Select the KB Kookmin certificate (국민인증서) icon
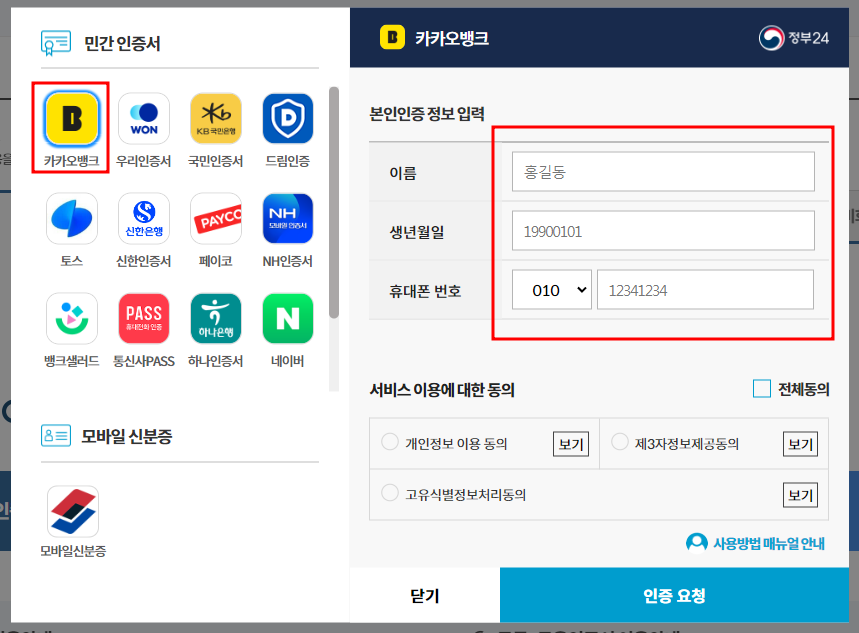Image resolution: width=859 pixels, height=633 pixels. (x=216, y=119)
